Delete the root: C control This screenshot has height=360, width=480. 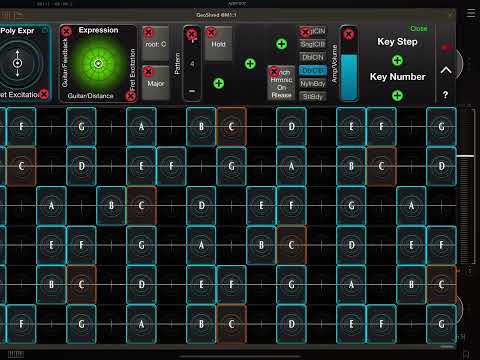click(x=148, y=32)
